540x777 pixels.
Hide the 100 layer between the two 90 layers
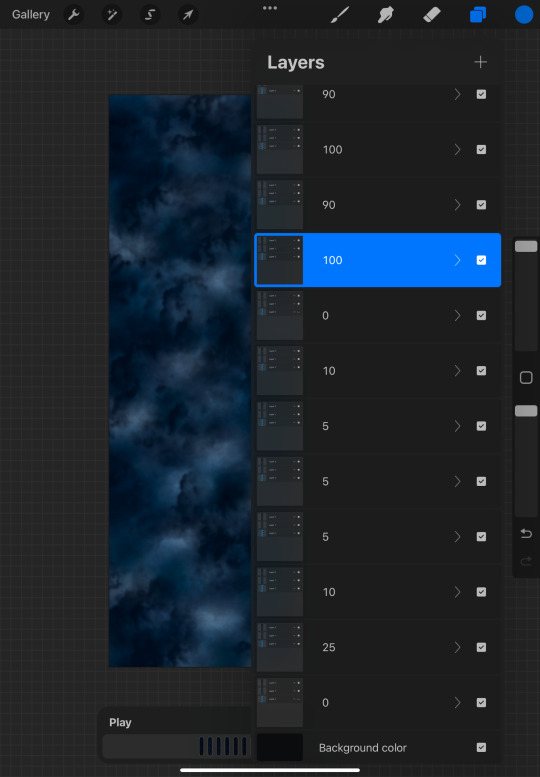(481, 150)
